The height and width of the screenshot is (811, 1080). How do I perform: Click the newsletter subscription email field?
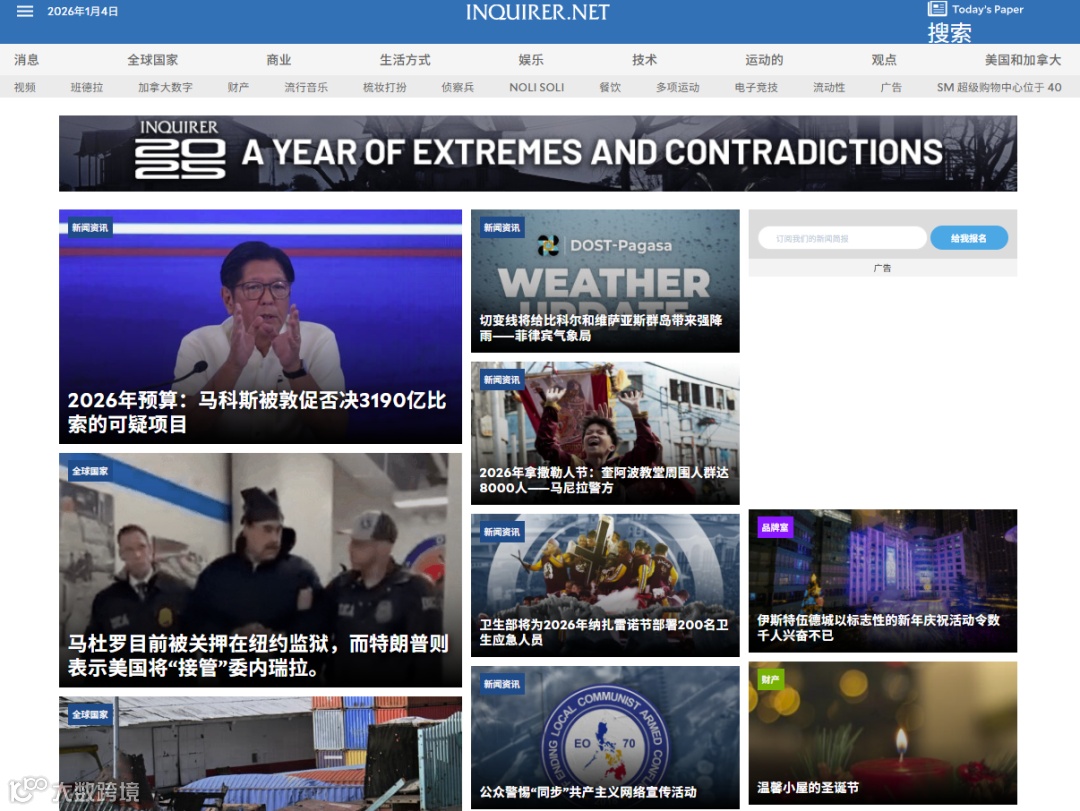click(842, 238)
